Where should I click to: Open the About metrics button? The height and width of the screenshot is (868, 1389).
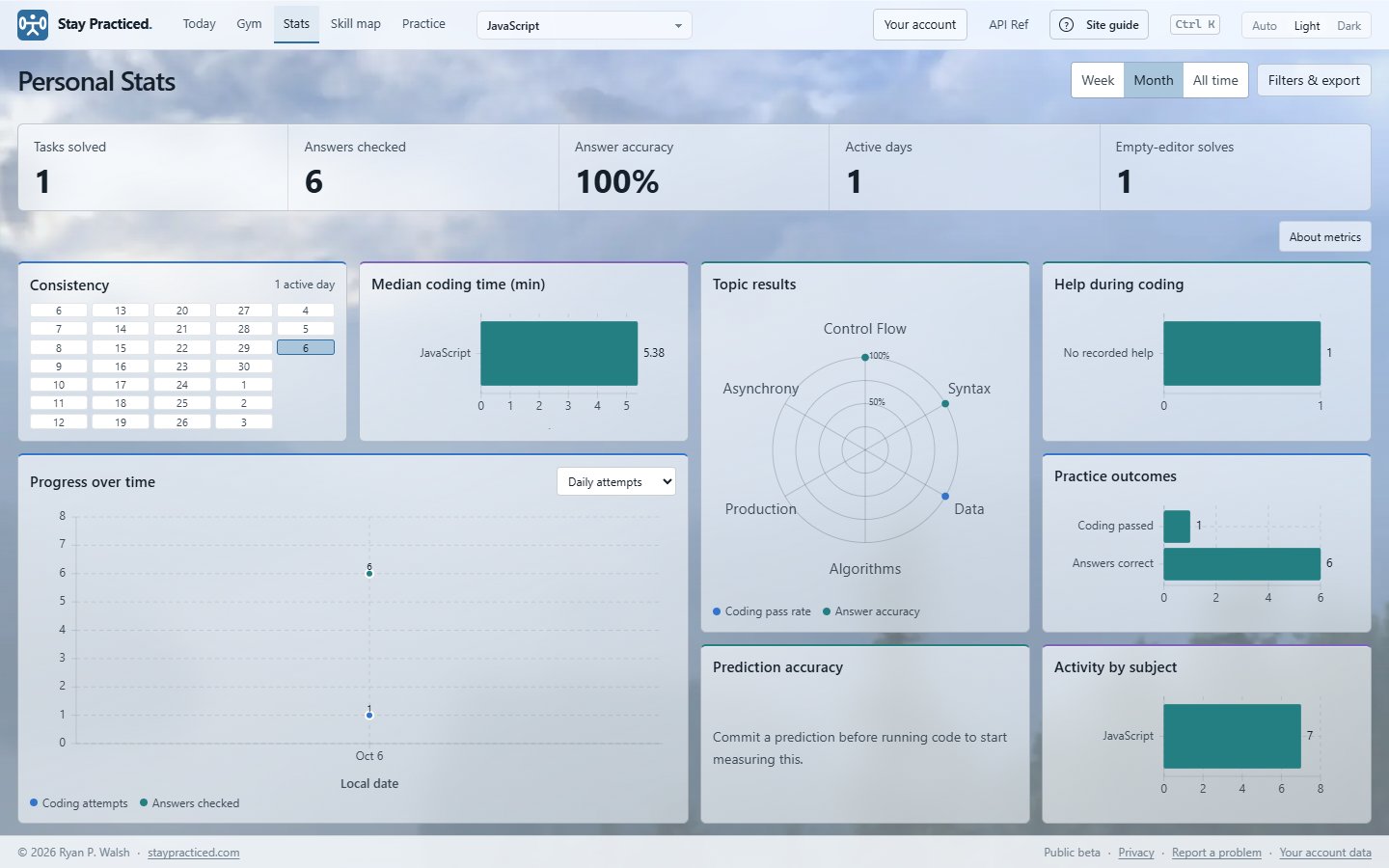(x=1325, y=237)
